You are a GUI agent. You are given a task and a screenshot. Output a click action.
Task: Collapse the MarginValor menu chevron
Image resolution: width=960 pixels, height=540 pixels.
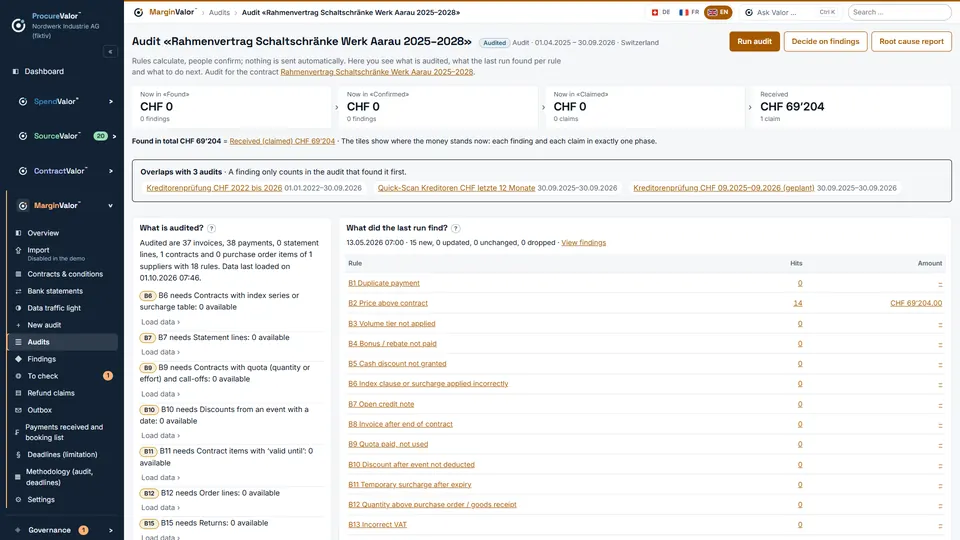(x=111, y=206)
